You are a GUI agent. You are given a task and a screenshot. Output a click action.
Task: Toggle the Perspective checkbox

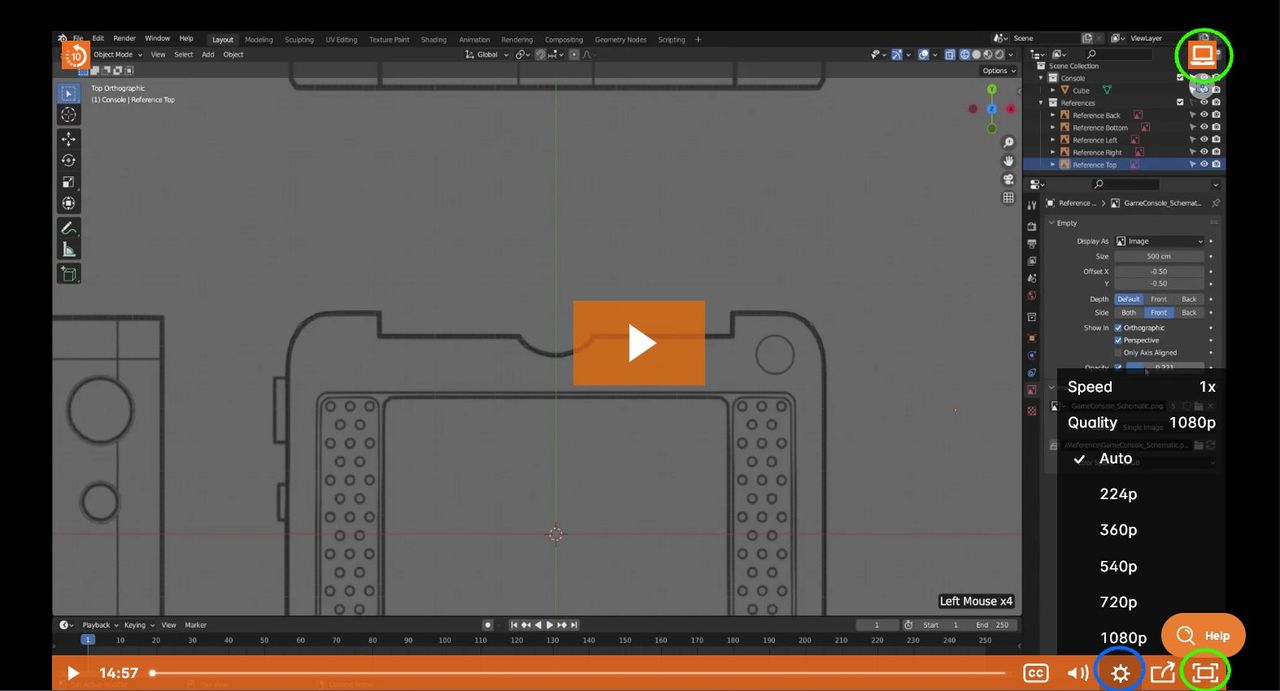point(1118,340)
